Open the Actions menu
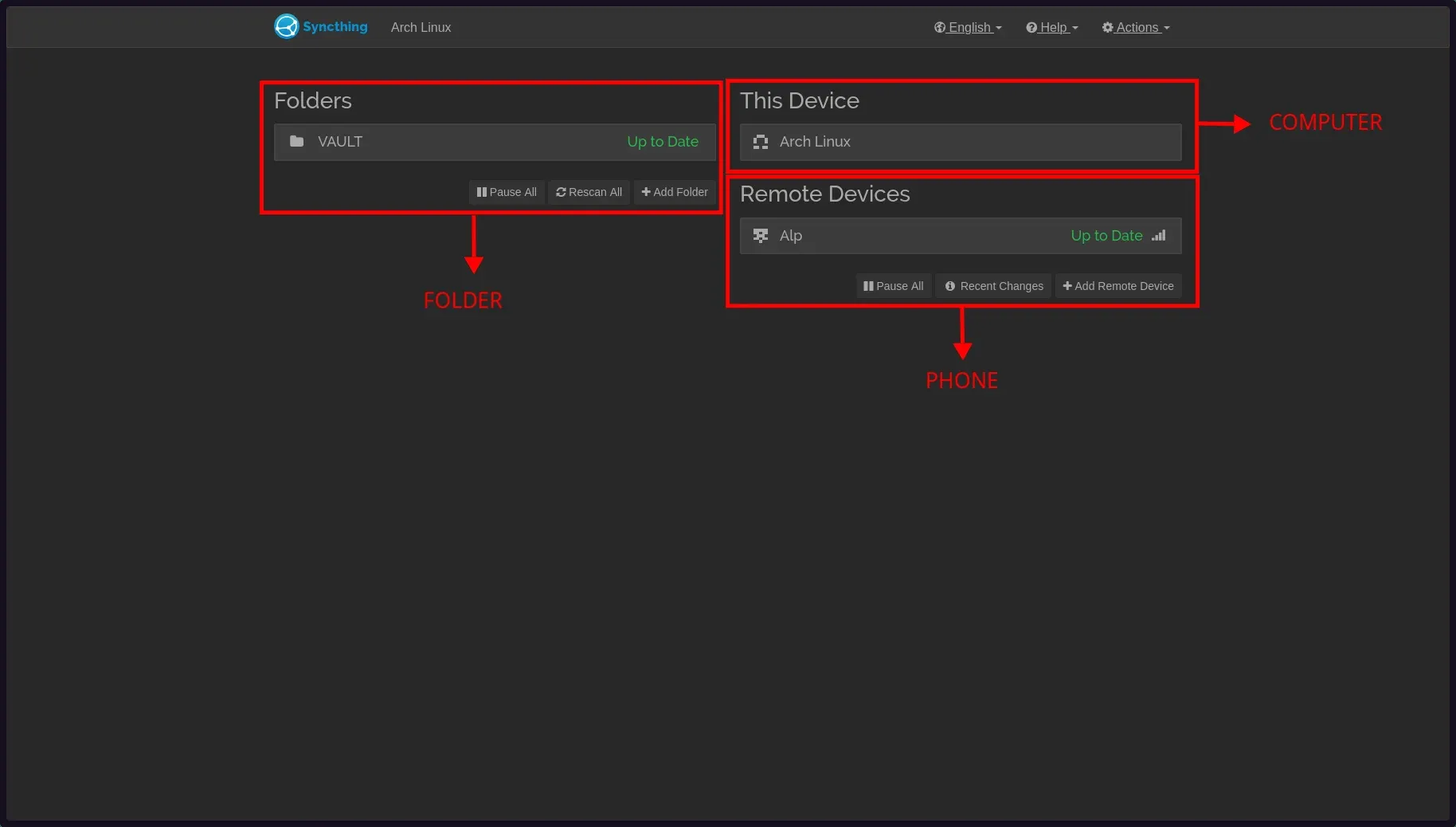Screen dimensions: 1456x827 click(1136, 27)
